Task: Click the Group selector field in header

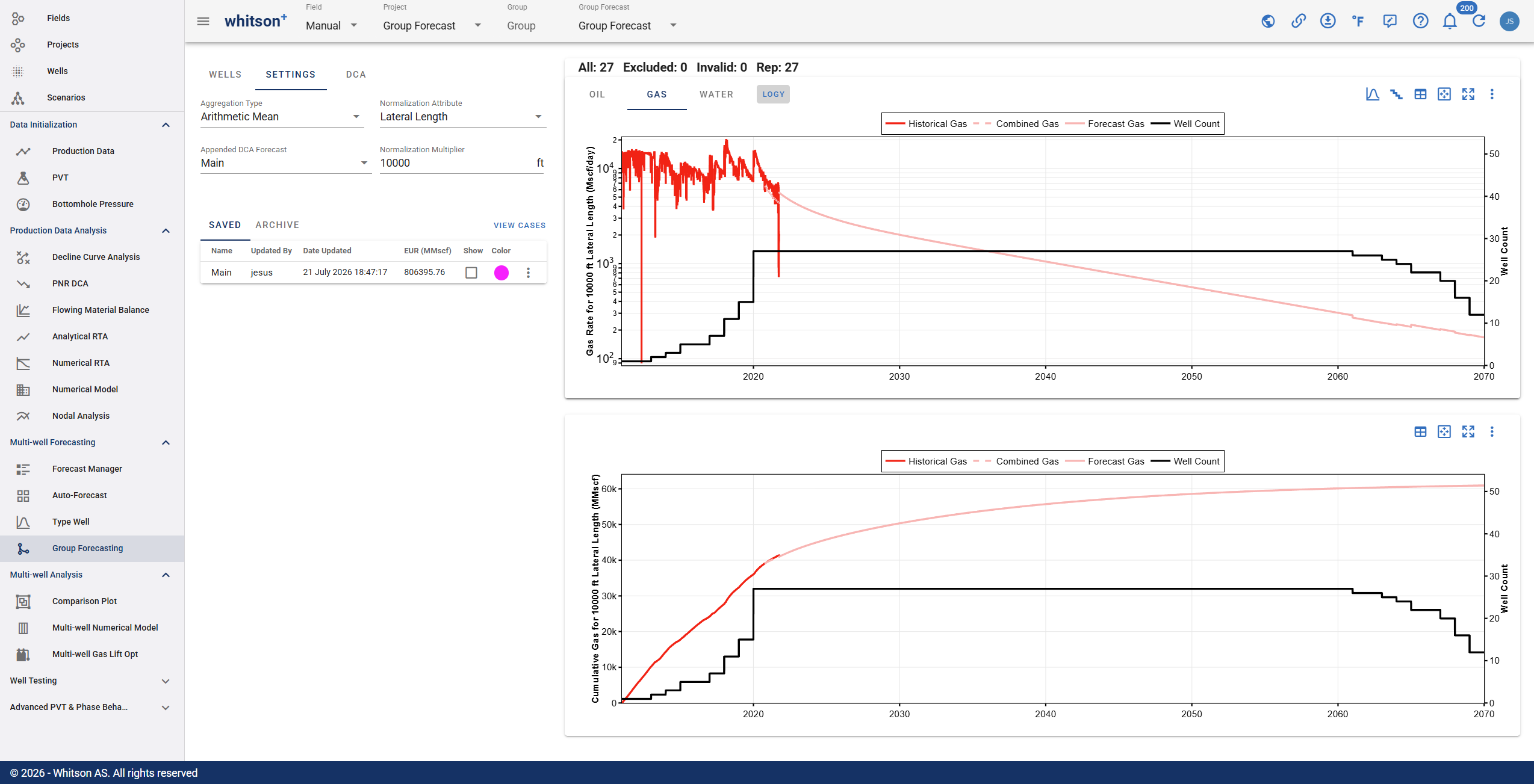Action: (521, 26)
